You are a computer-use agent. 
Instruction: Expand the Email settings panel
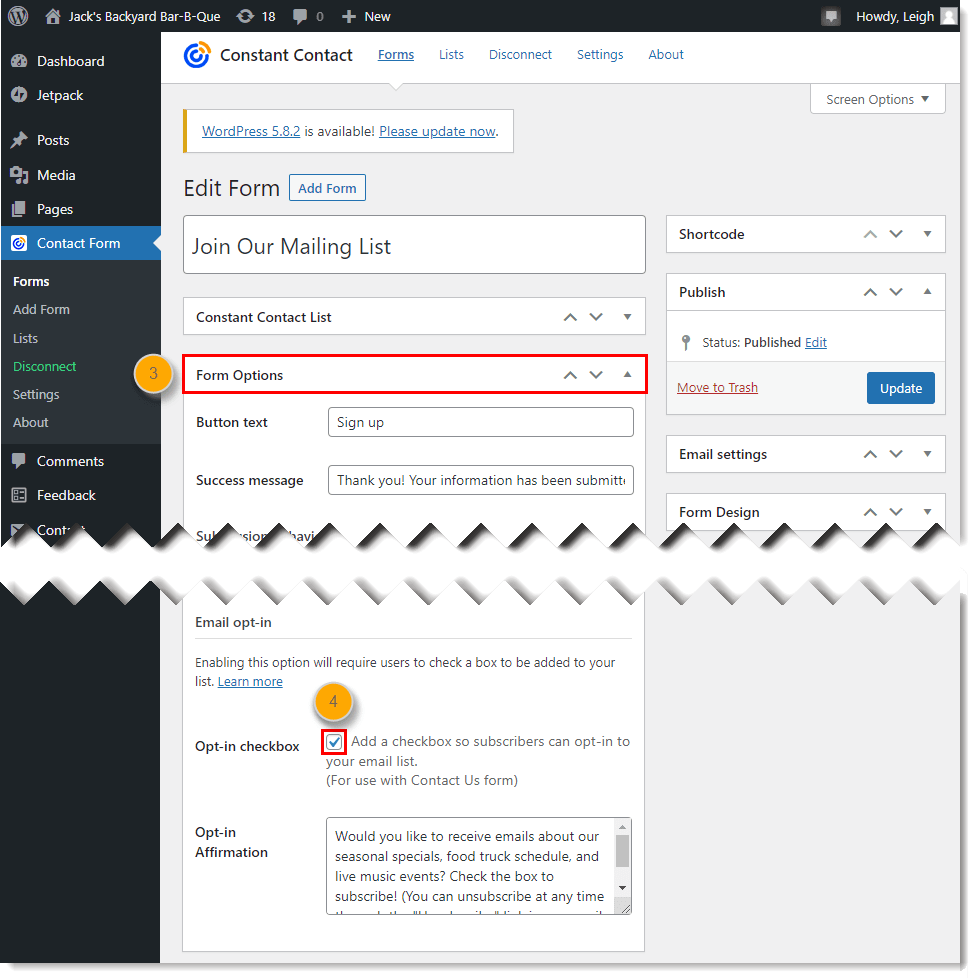[927, 454]
